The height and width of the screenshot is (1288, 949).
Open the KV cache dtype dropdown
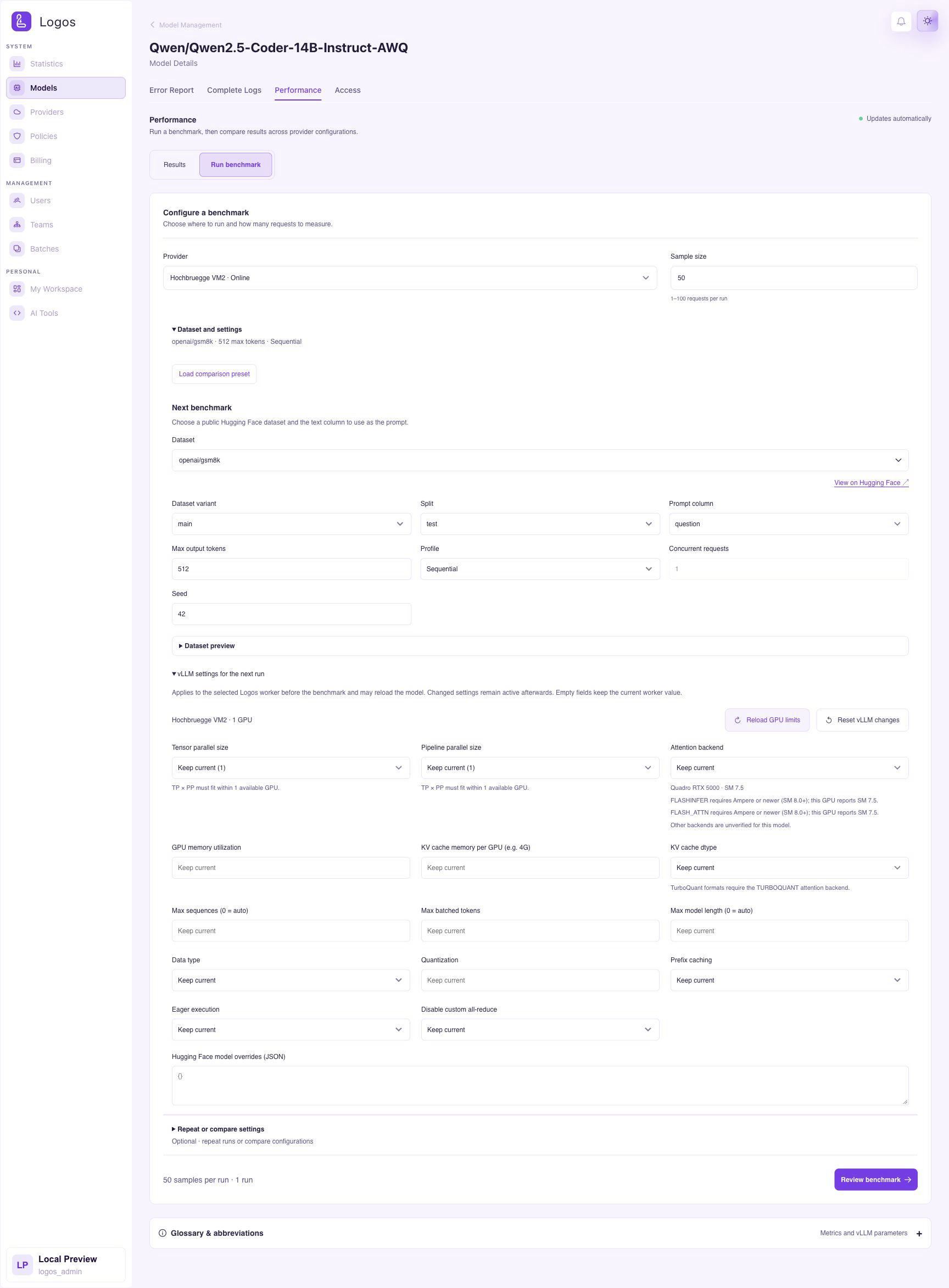[789, 867]
